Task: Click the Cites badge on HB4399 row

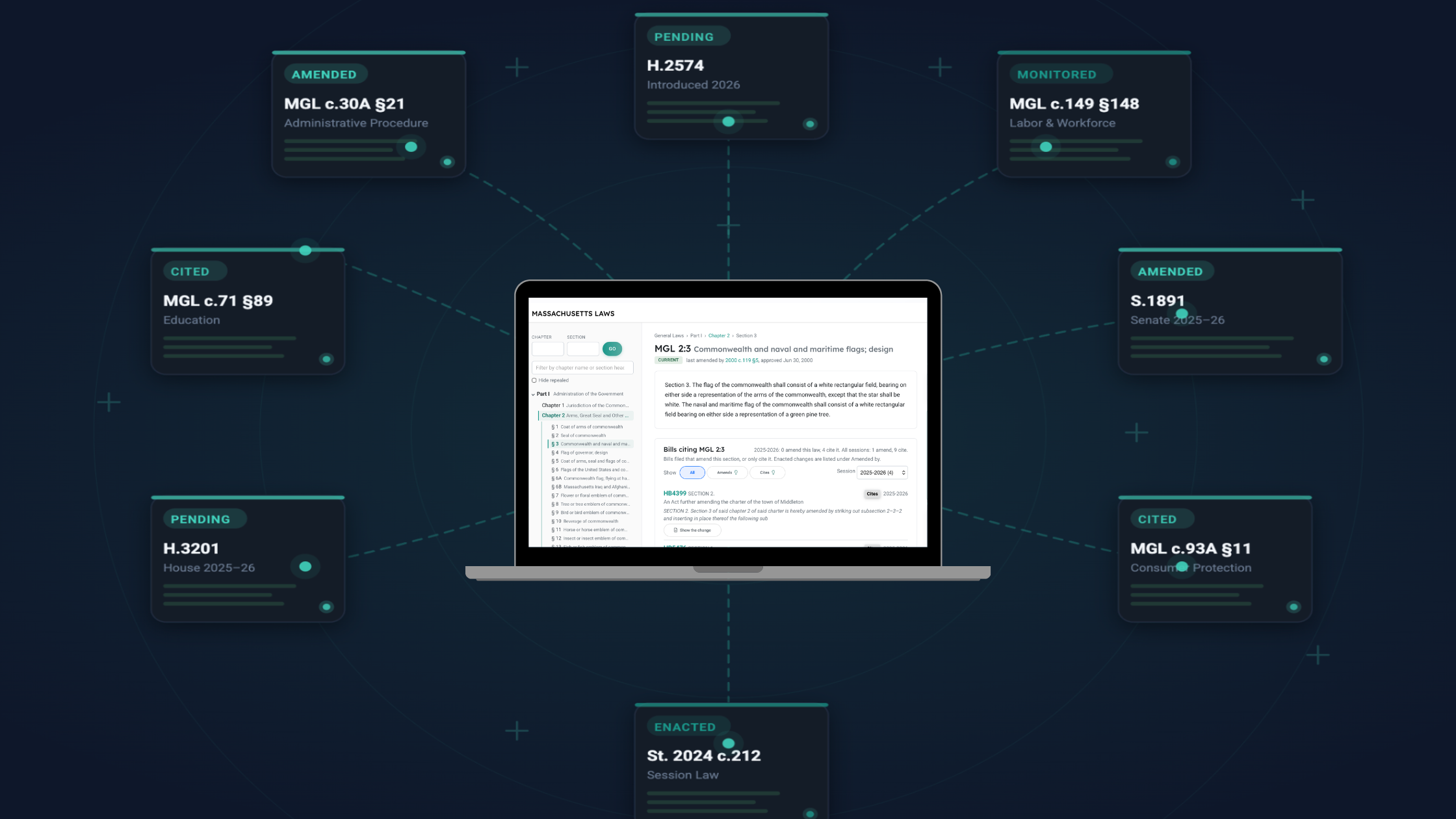Action: pyautogui.click(x=872, y=494)
